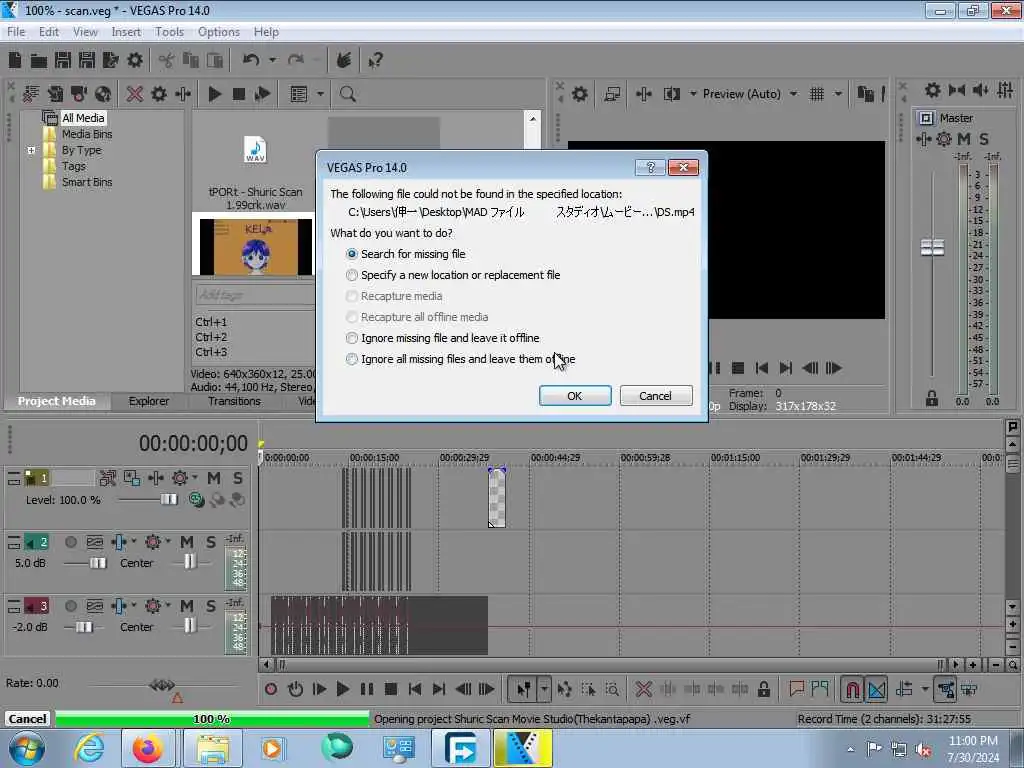This screenshot has width=1024, height=768.
Task: Click the timeline Lock event icon
Action: 763,689
